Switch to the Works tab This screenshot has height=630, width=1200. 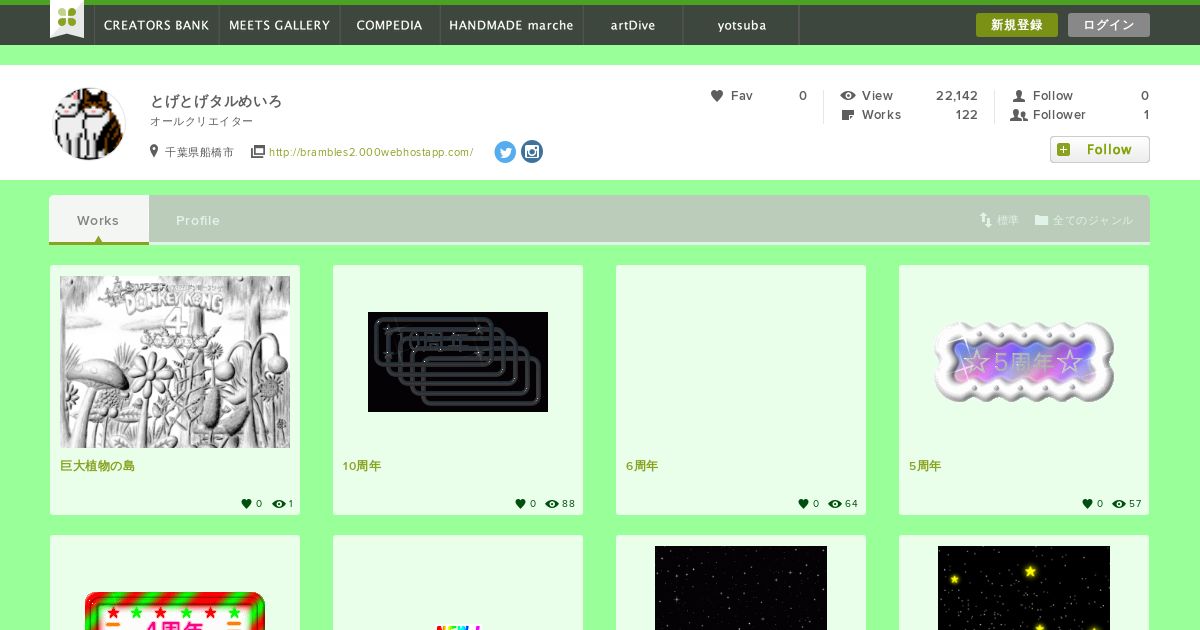tap(98, 220)
